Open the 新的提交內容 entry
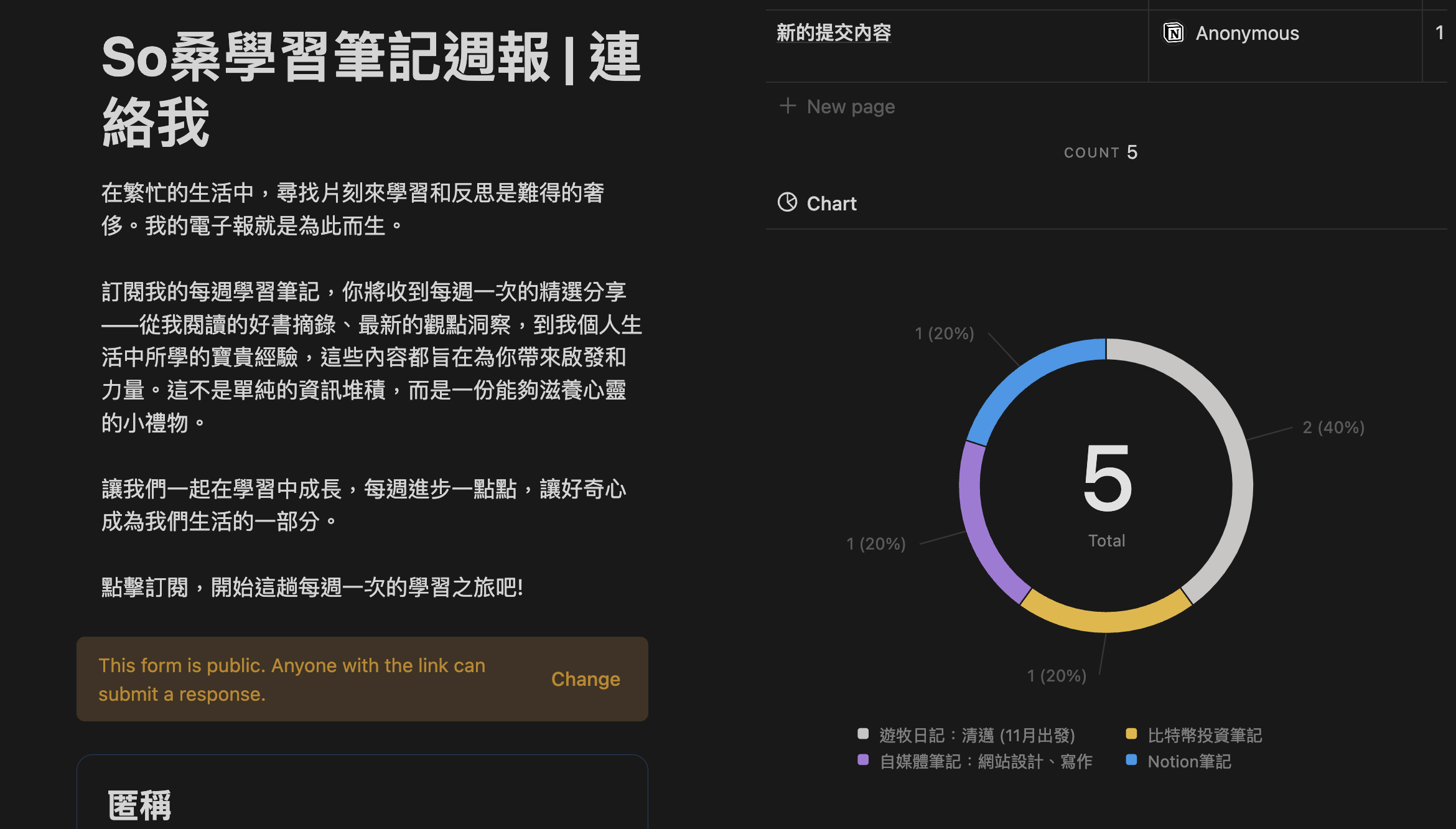 coord(833,33)
